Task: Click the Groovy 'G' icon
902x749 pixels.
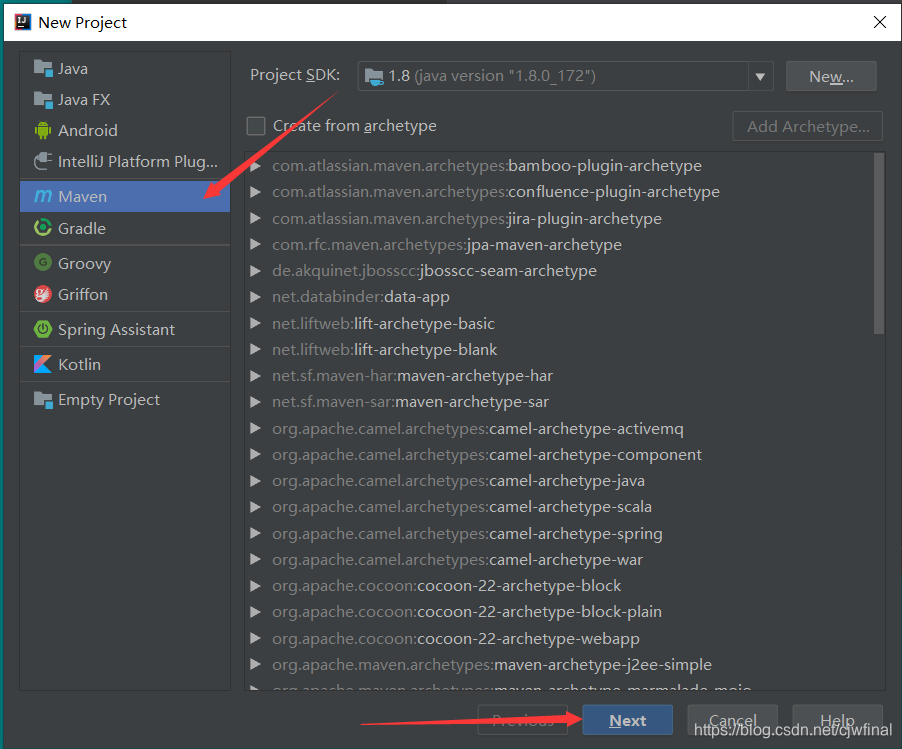Action: [43, 263]
